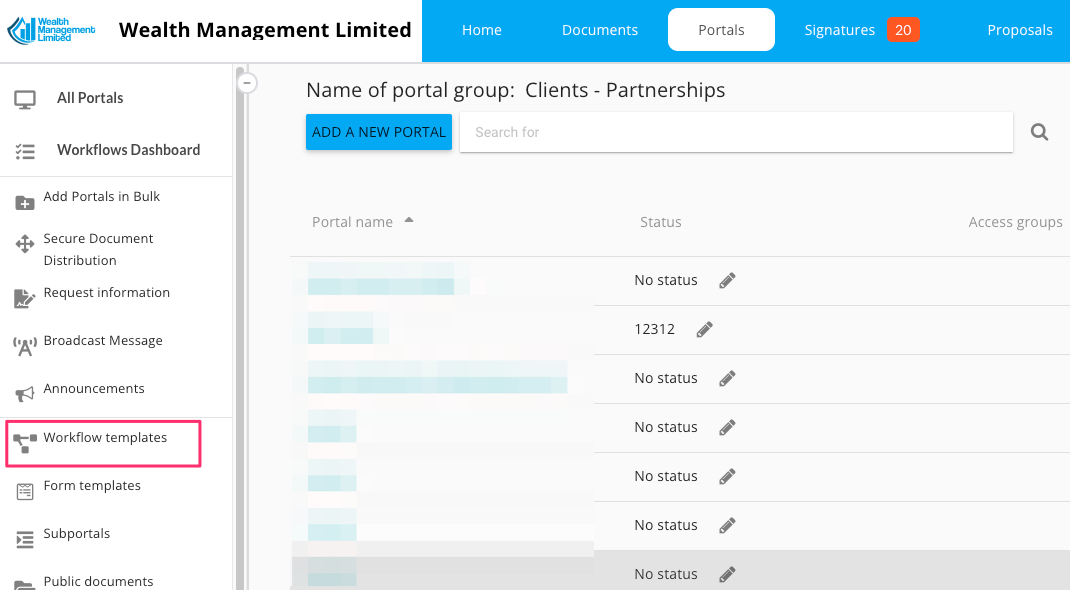Click the Search for input field

coord(735,132)
